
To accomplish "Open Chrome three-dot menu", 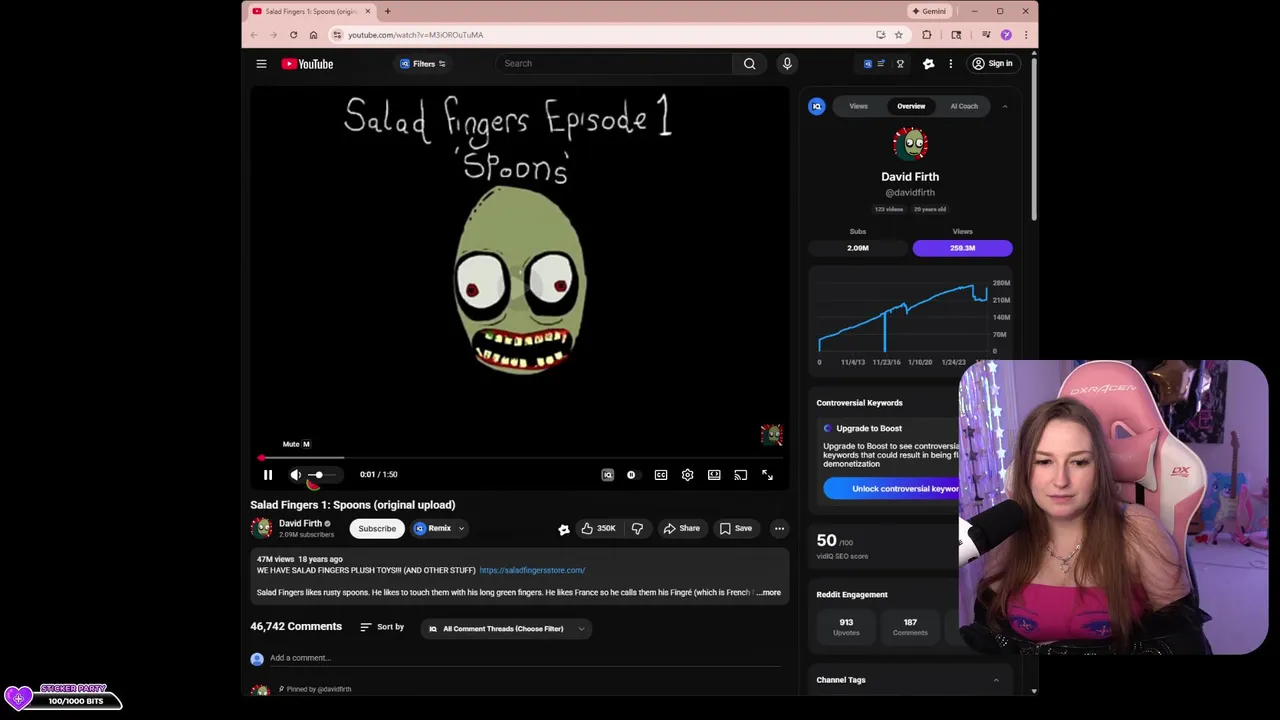I will tap(1025, 35).
